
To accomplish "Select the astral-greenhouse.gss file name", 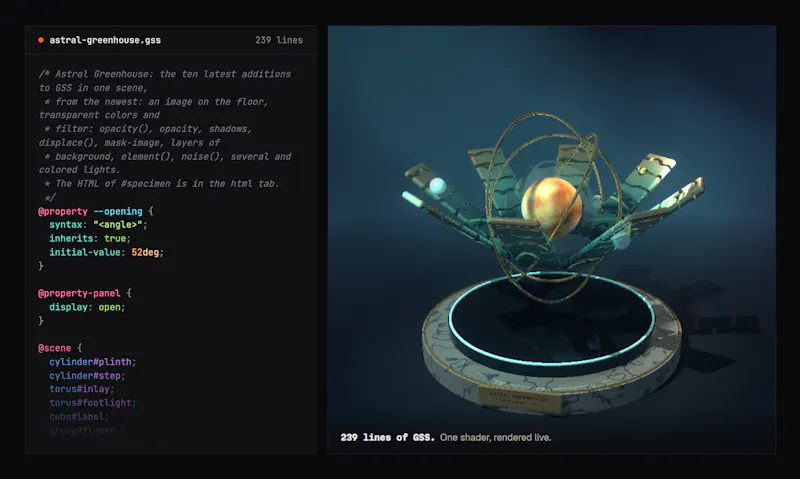I will tap(105, 40).
